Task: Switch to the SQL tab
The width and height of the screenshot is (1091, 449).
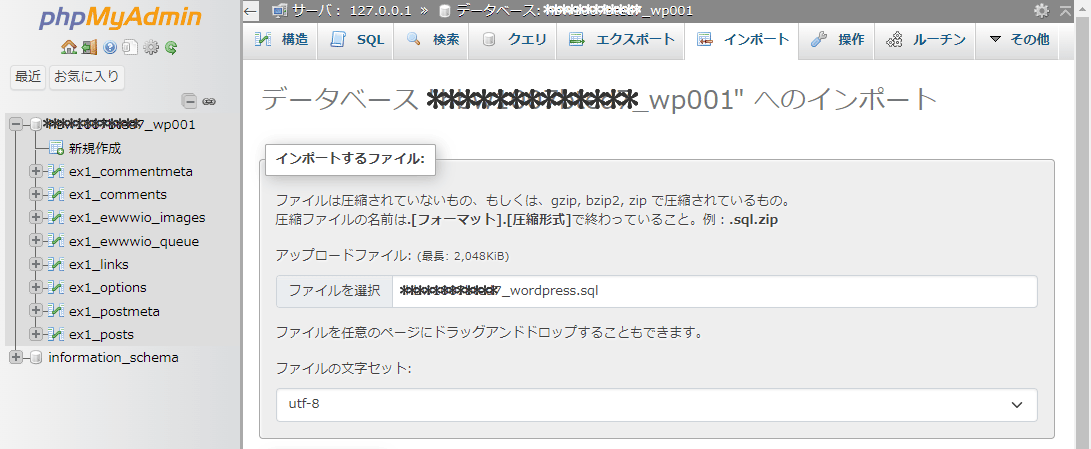Action: click(357, 40)
